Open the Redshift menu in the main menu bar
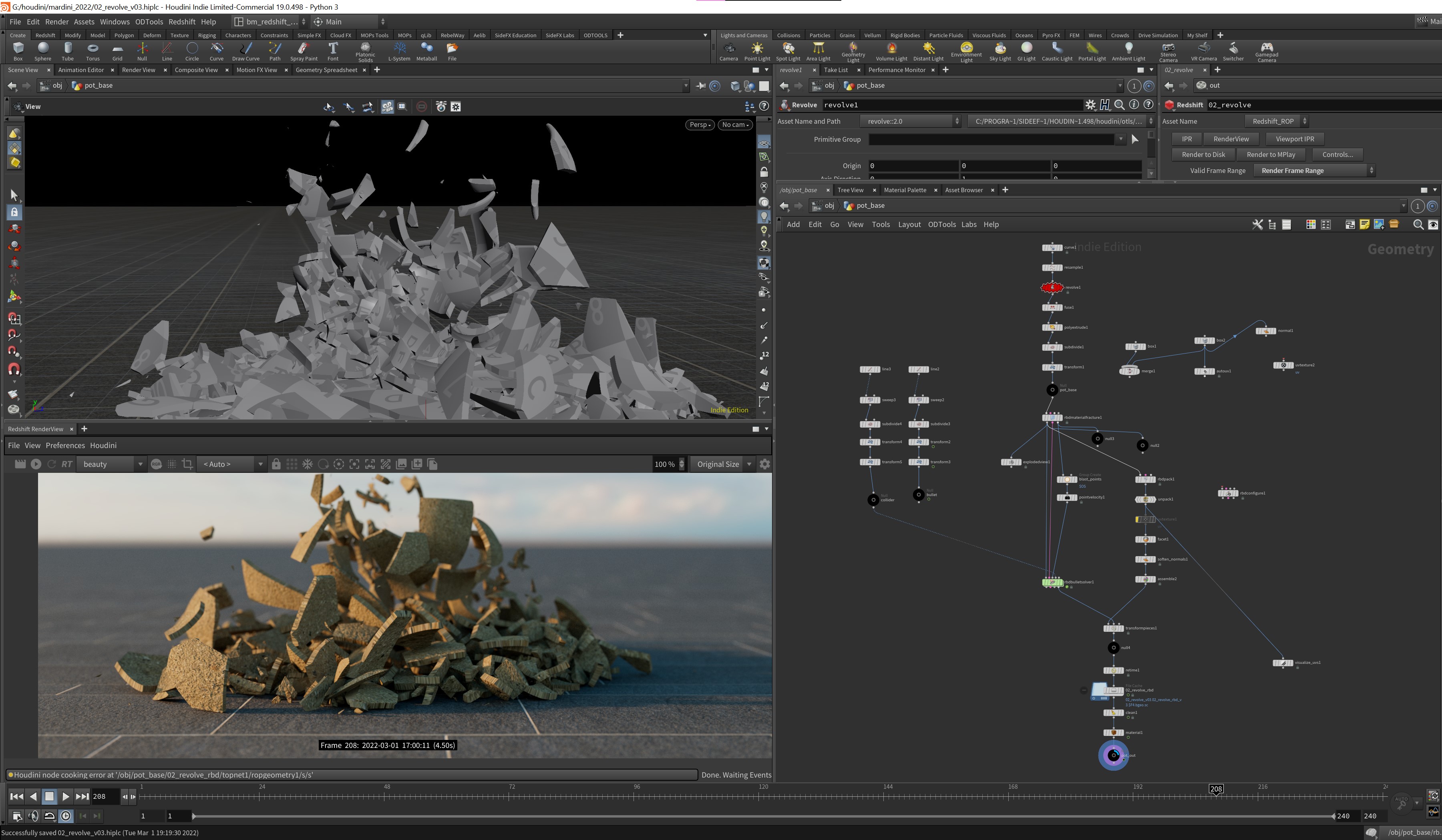This screenshot has width=1442, height=840. pyautogui.click(x=182, y=22)
